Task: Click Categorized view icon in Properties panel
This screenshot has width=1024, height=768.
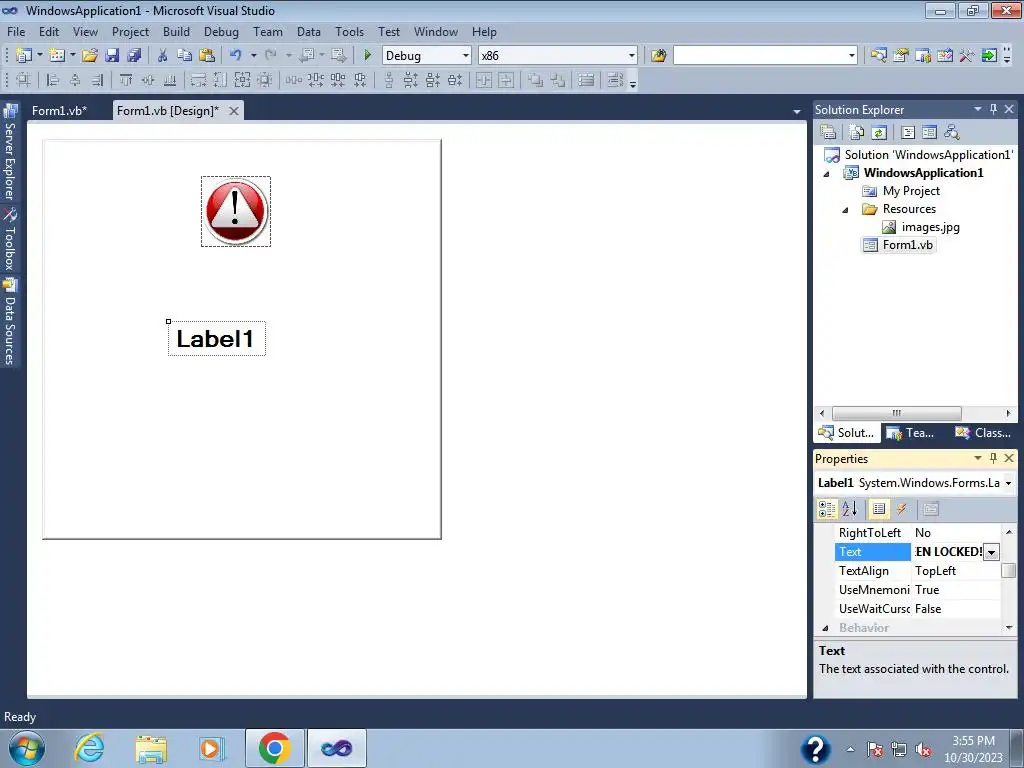Action: (827, 509)
